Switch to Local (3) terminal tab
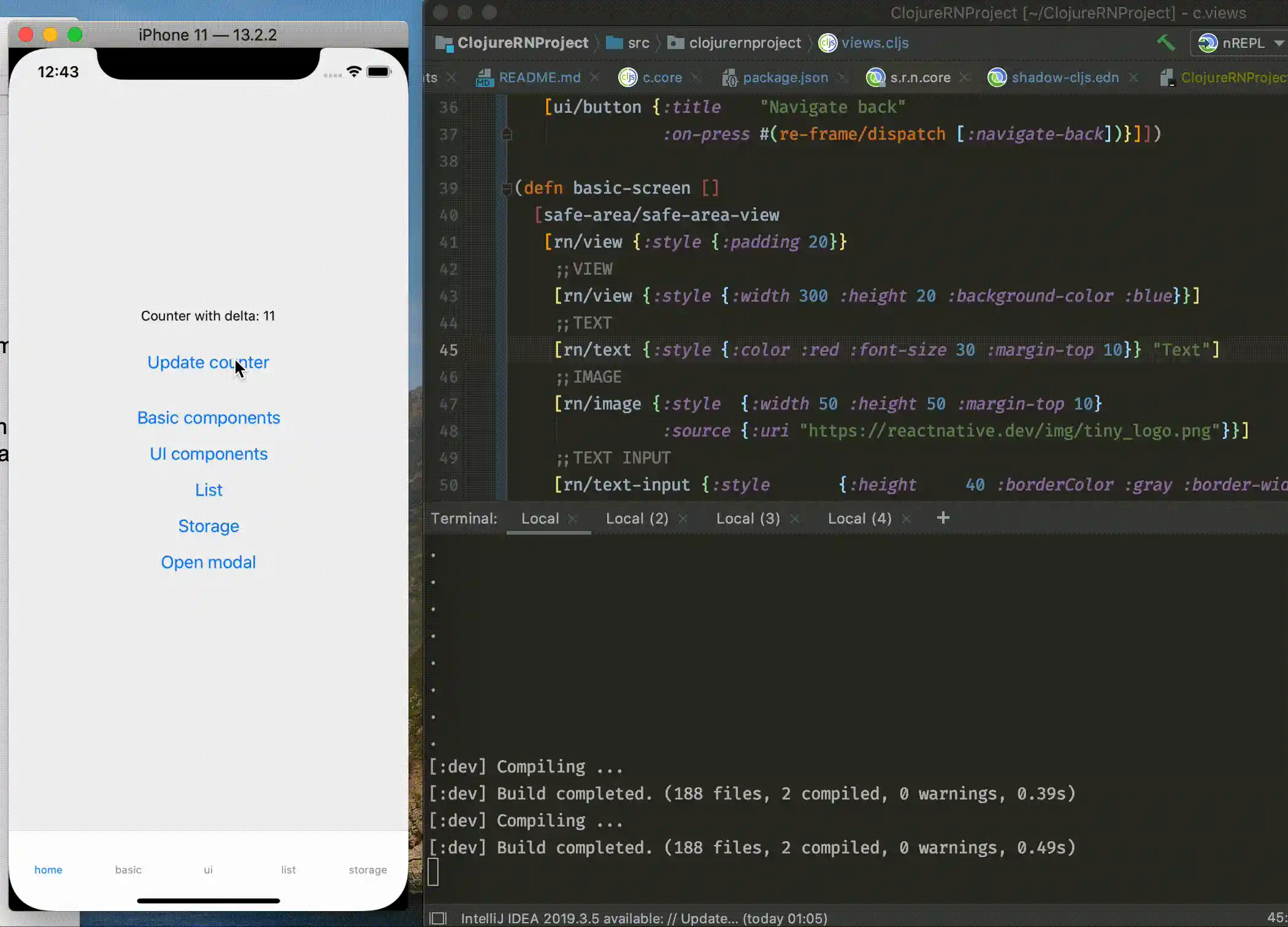The image size is (1288, 927). [748, 519]
